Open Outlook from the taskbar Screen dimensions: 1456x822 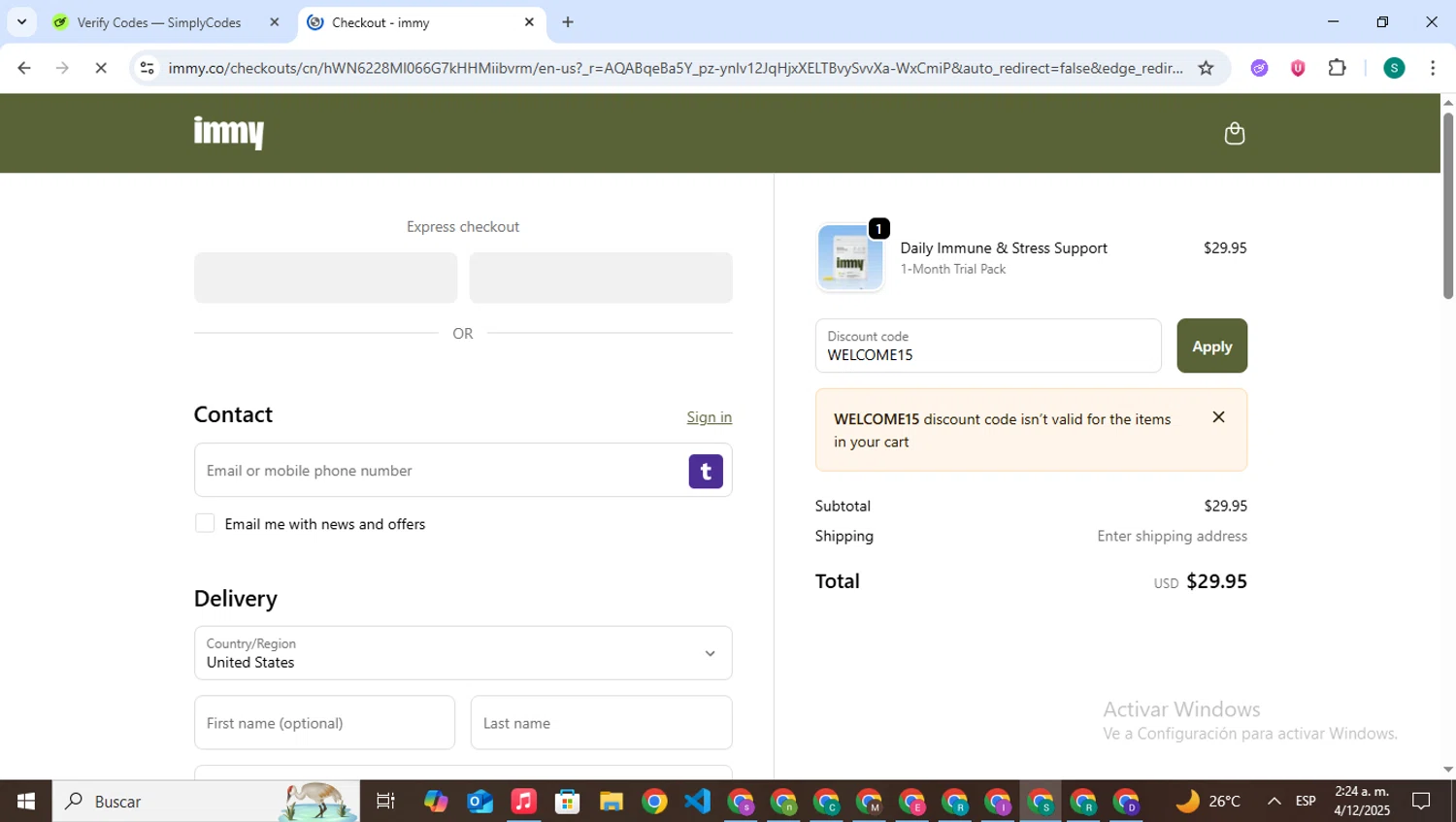click(480, 802)
